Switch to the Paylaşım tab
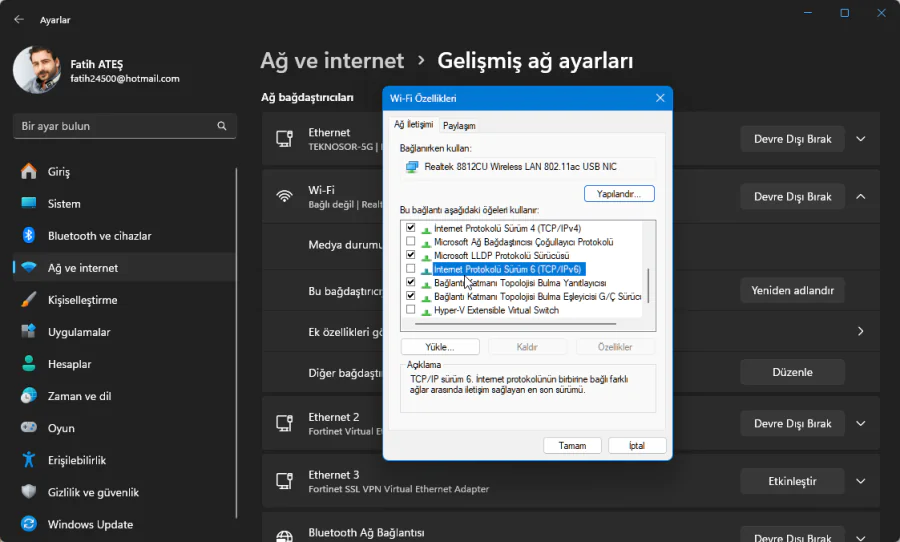This screenshot has width=900, height=542. [459, 126]
